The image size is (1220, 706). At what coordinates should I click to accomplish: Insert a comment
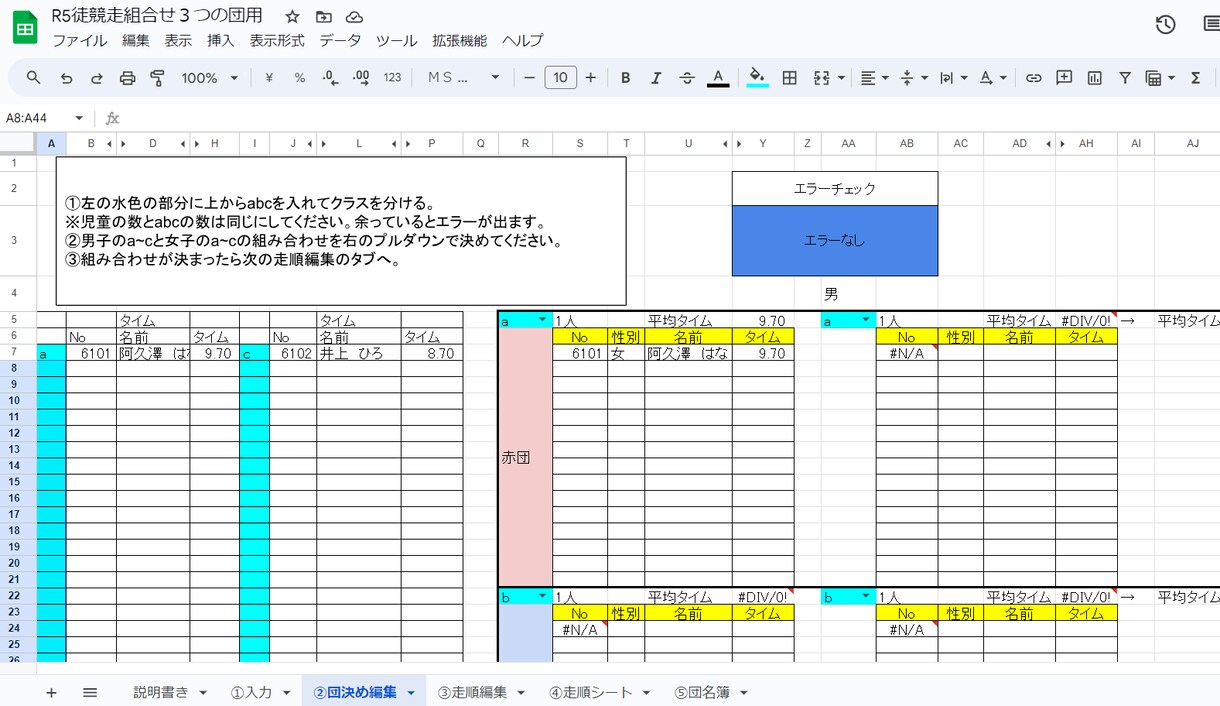pos(1064,78)
